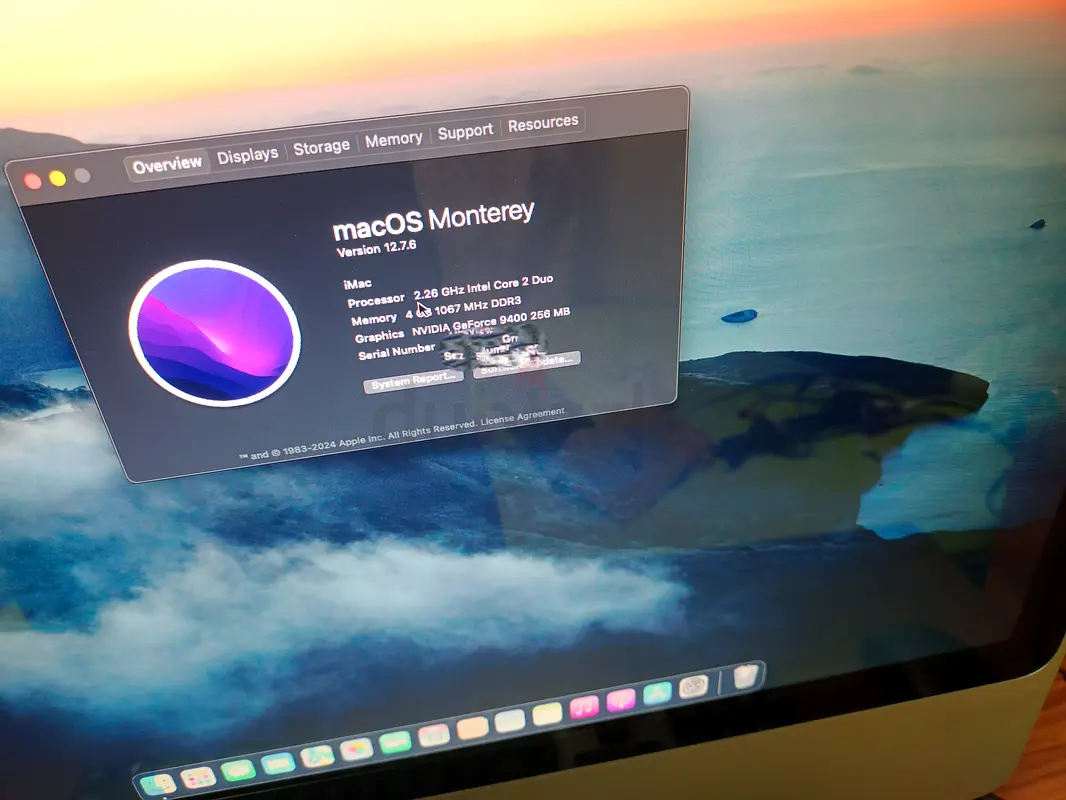Open System Preferences from the dock
Screen dimensions: 1066x800
point(693,686)
